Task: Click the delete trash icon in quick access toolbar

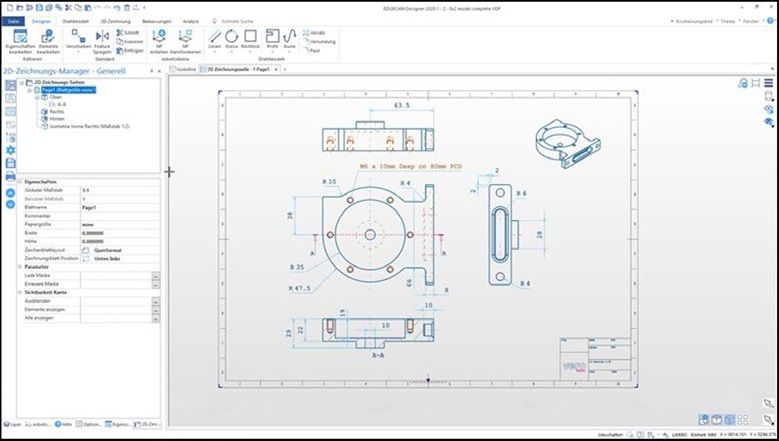Action: (x=127, y=7)
